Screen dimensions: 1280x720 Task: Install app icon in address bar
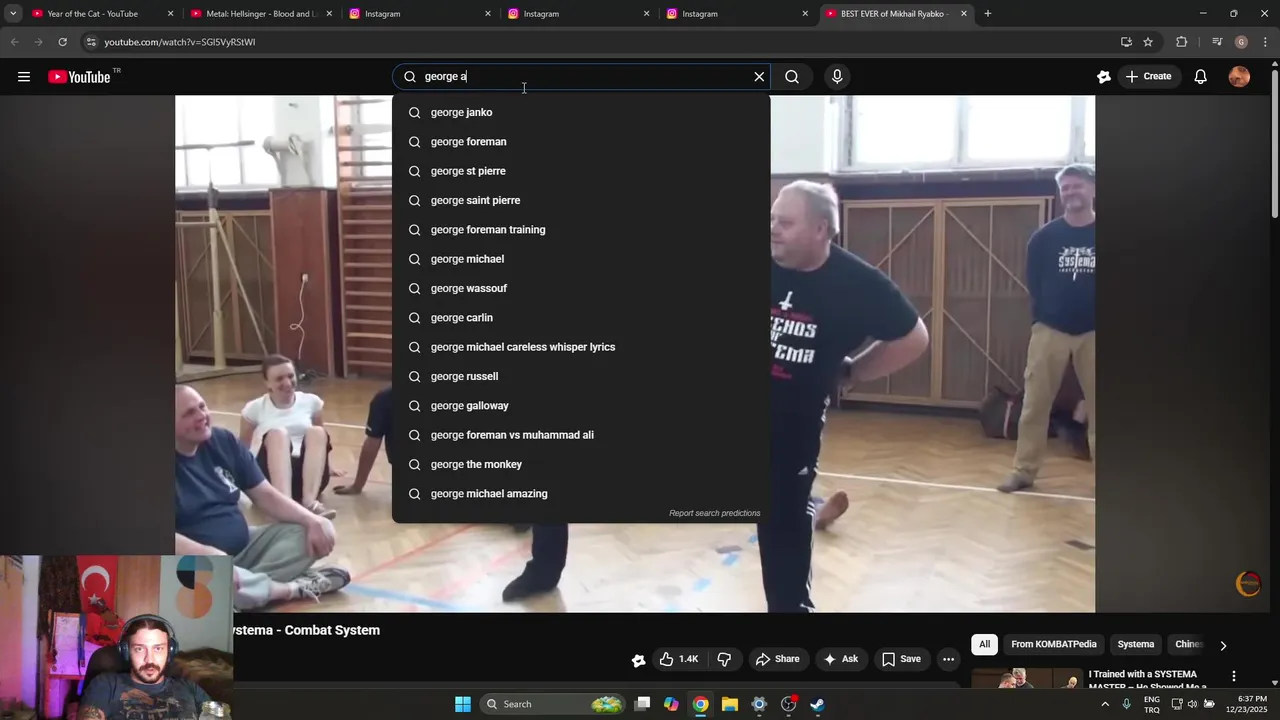pos(1126,42)
